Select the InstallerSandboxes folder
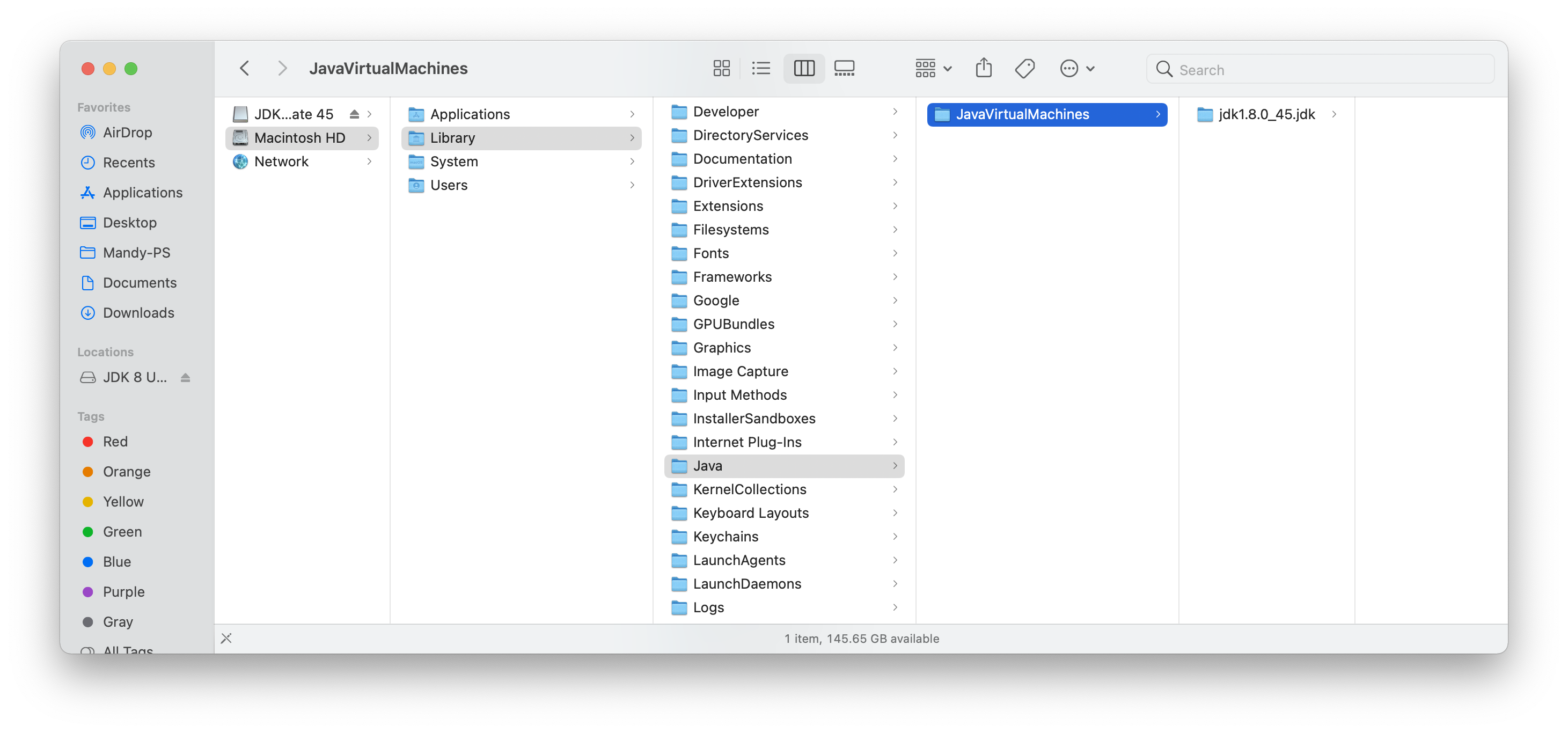This screenshot has height=733, width=1568. (784, 419)
